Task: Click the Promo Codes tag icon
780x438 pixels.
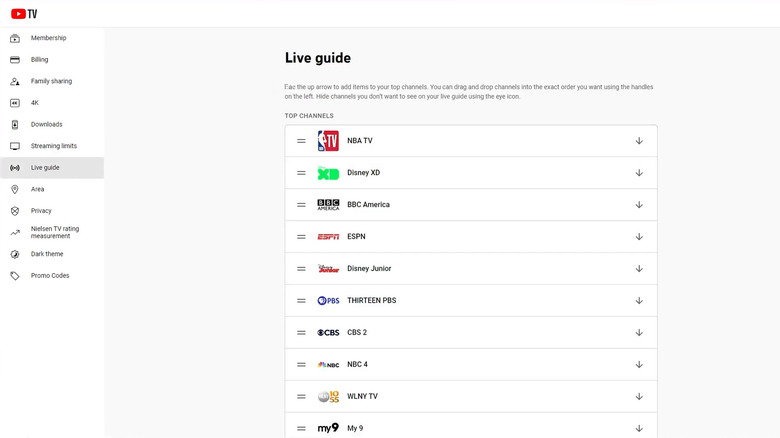Action: pyautogui.click(x=15, y=276)
